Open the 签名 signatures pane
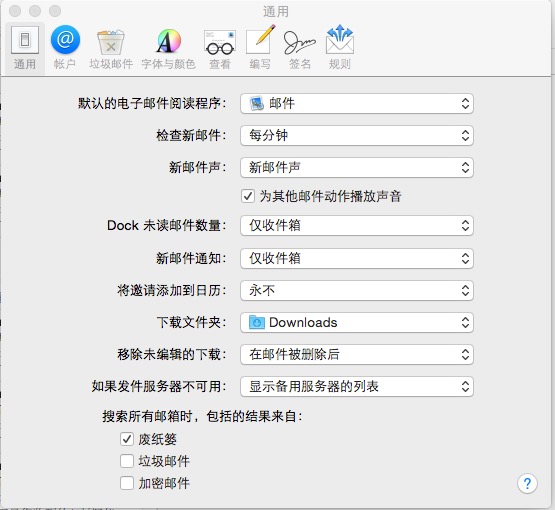 pyautogui.click(x=300, y=48)
